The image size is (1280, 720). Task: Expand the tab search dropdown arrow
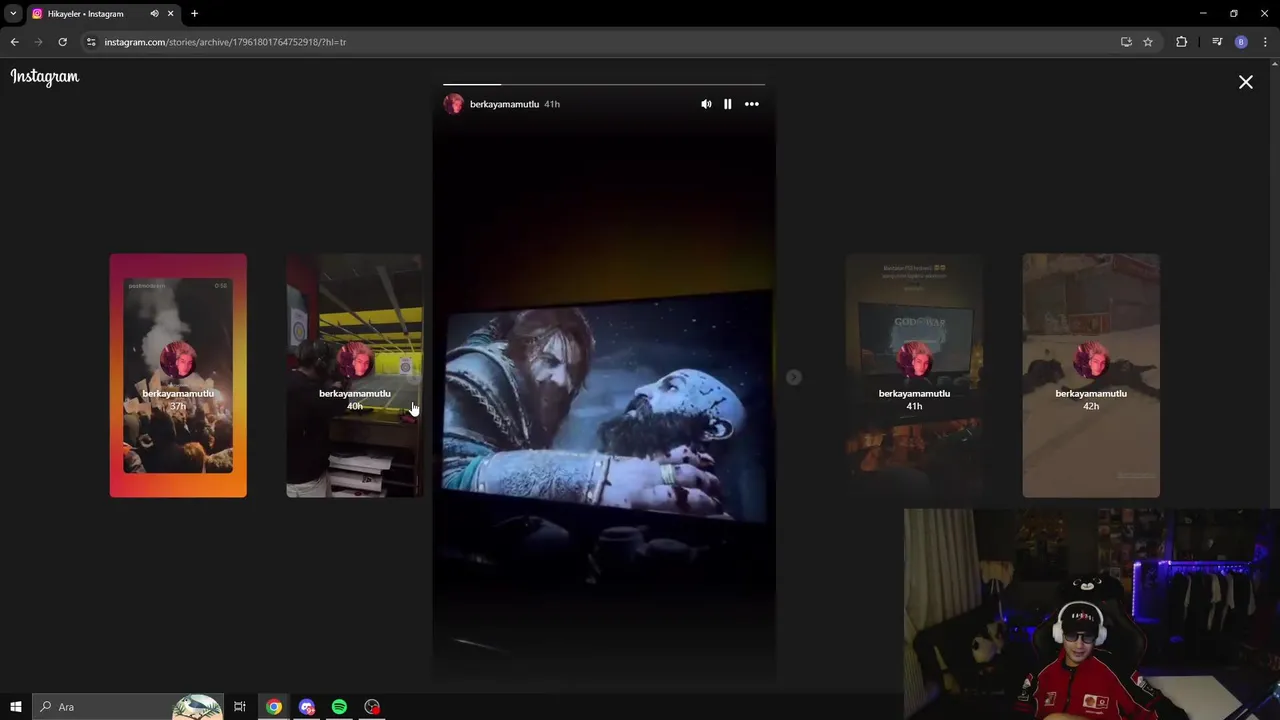(x=13, y=14)
